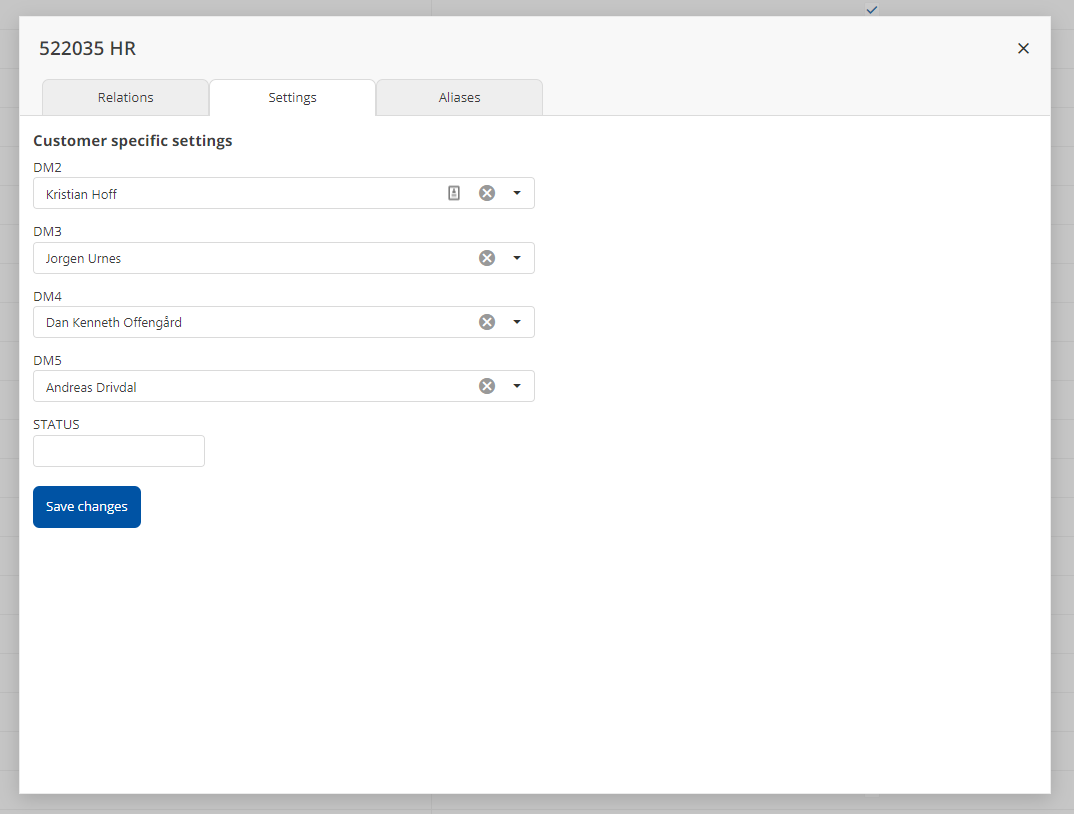1074x814 pixels.
Task: Open the DM3 dropdown list
Action: tap(517, 258)
